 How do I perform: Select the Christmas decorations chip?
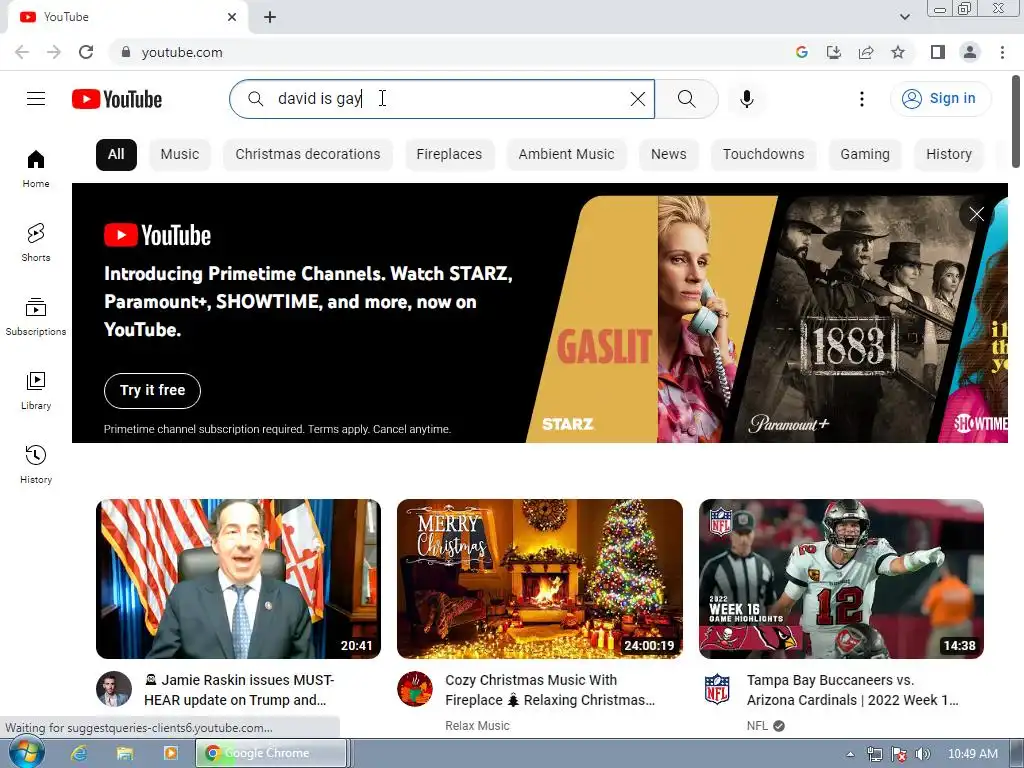[x=308, y=154]
